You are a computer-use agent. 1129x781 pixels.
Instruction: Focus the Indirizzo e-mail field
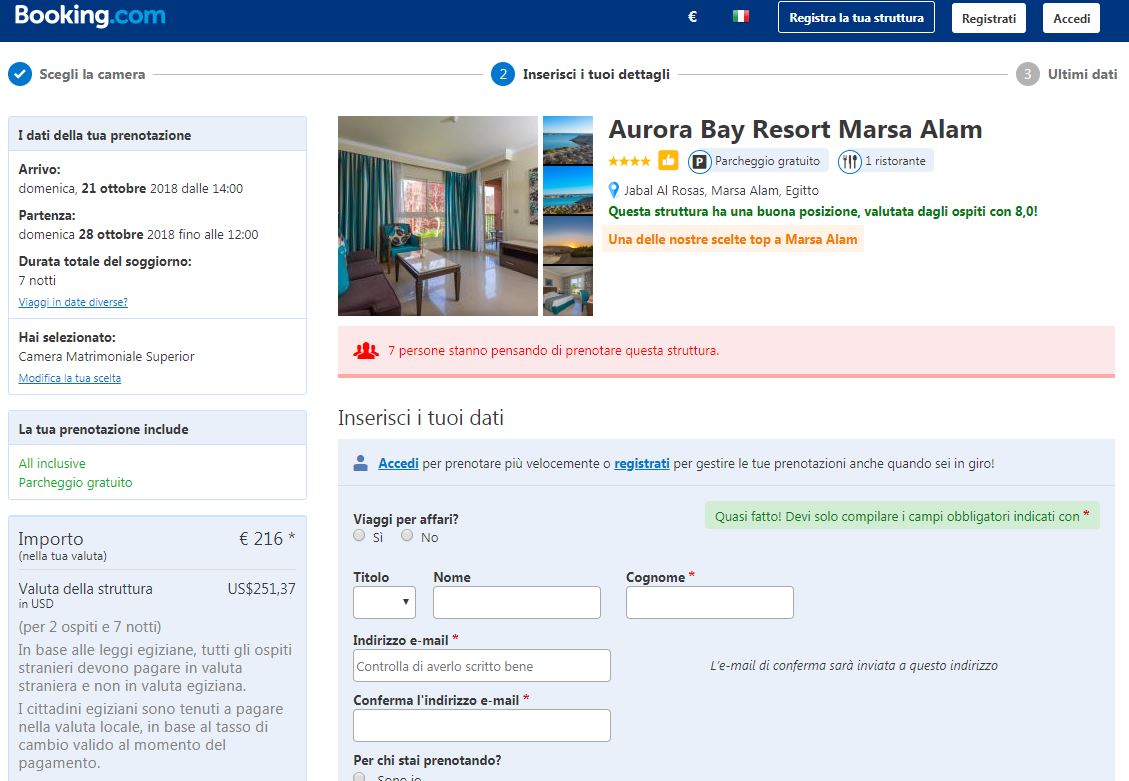pyautogui.click(x=482, y=666)
